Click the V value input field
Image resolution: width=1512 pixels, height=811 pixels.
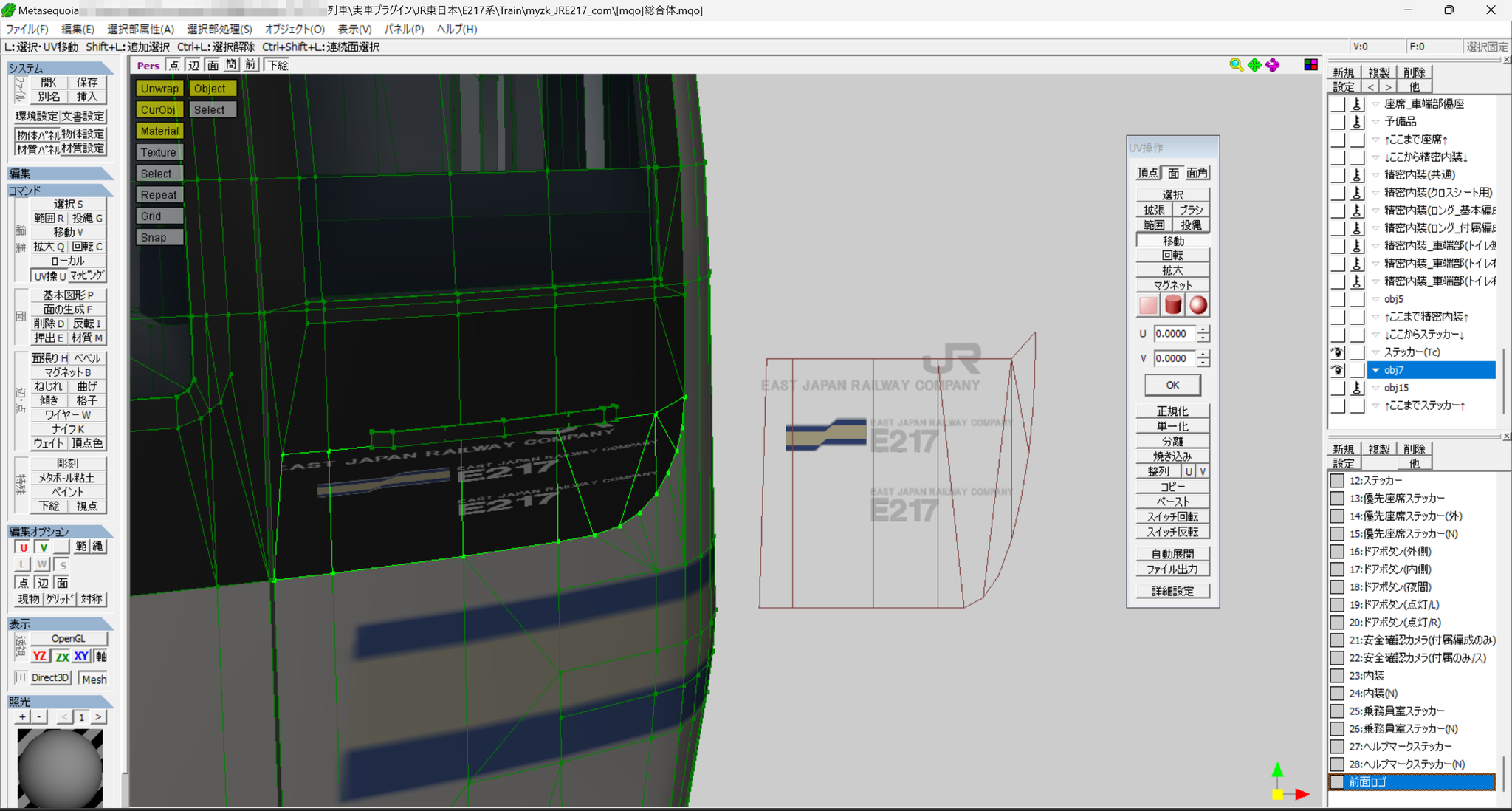pos(1175,358)
